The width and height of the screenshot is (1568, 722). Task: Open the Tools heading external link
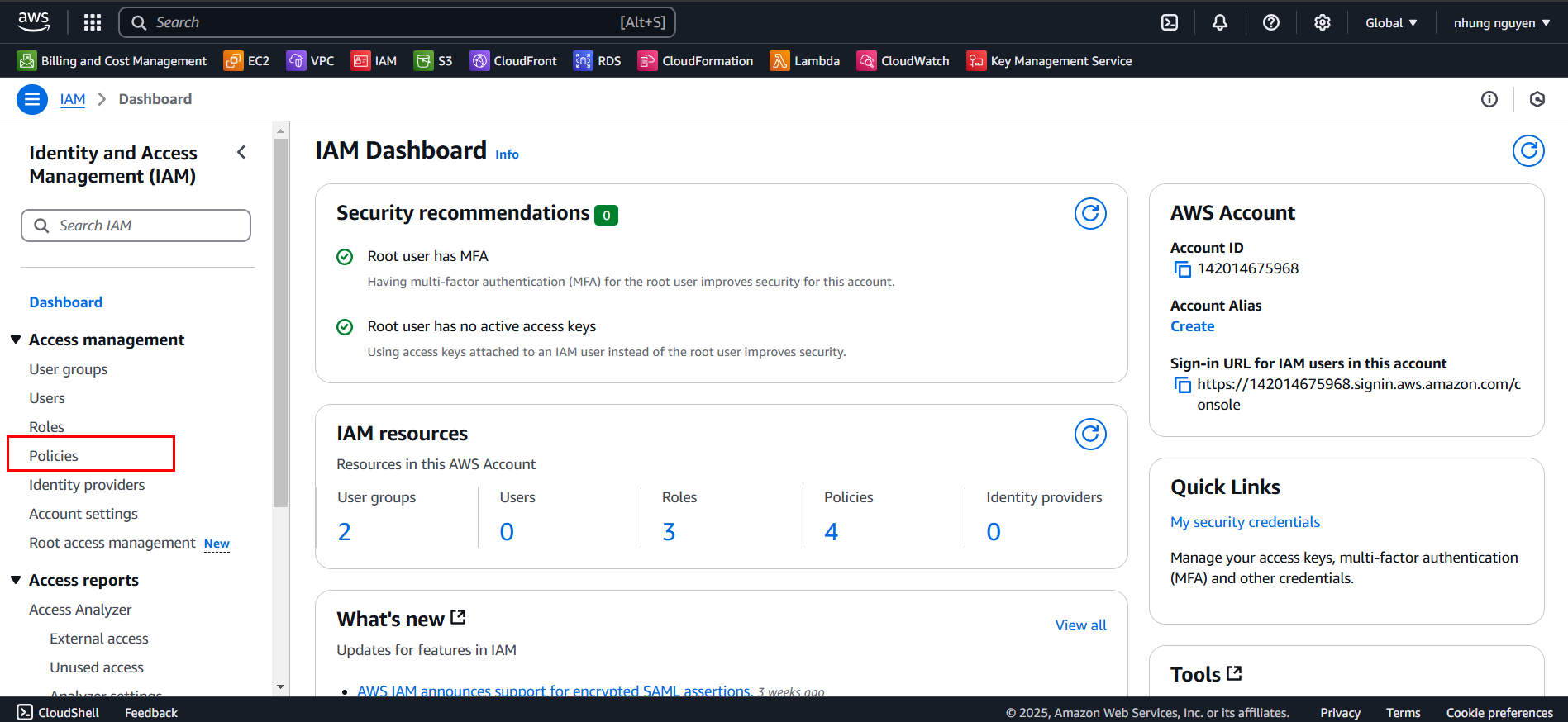[x=1206, y=674]
